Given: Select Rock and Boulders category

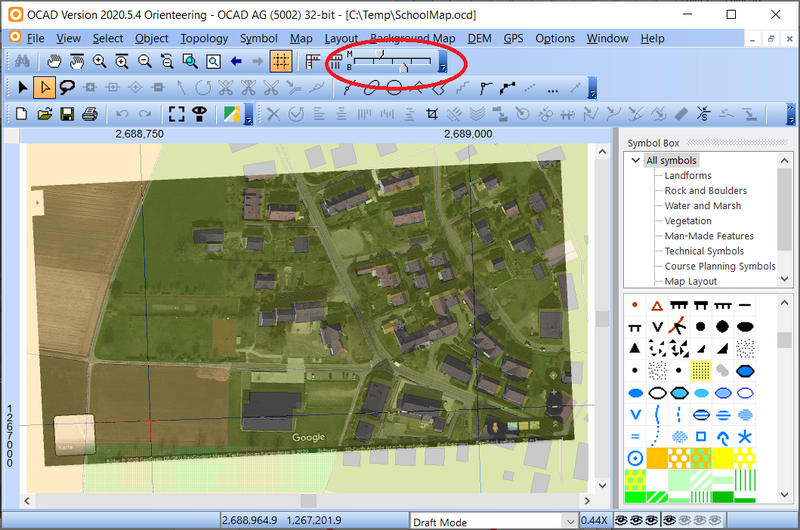Looking at the screenshot, I should 706,191.
